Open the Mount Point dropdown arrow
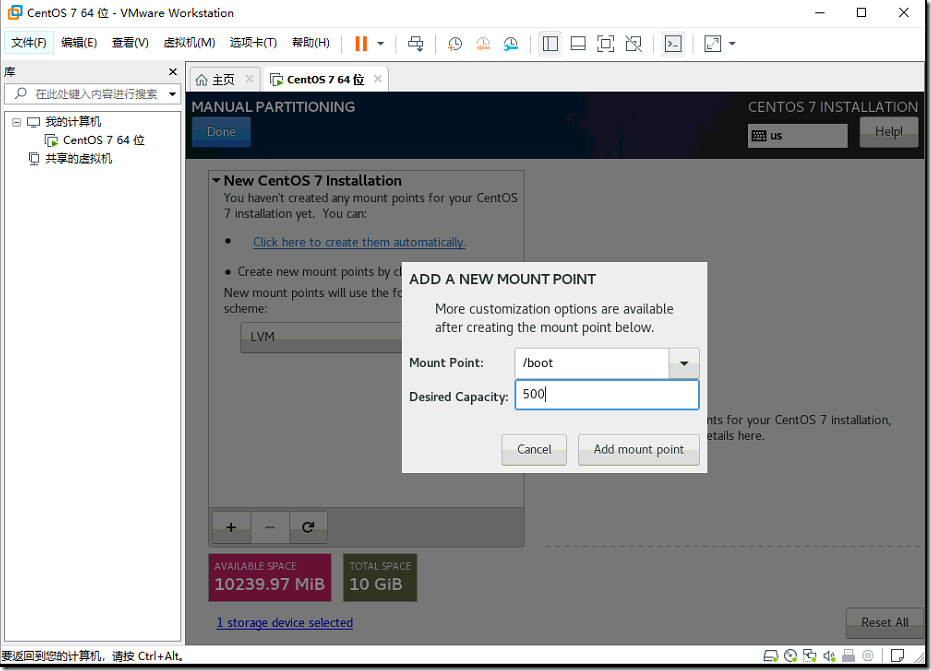Screen dimensions: 931x671 pyautogui.click(x=684, y=363)
